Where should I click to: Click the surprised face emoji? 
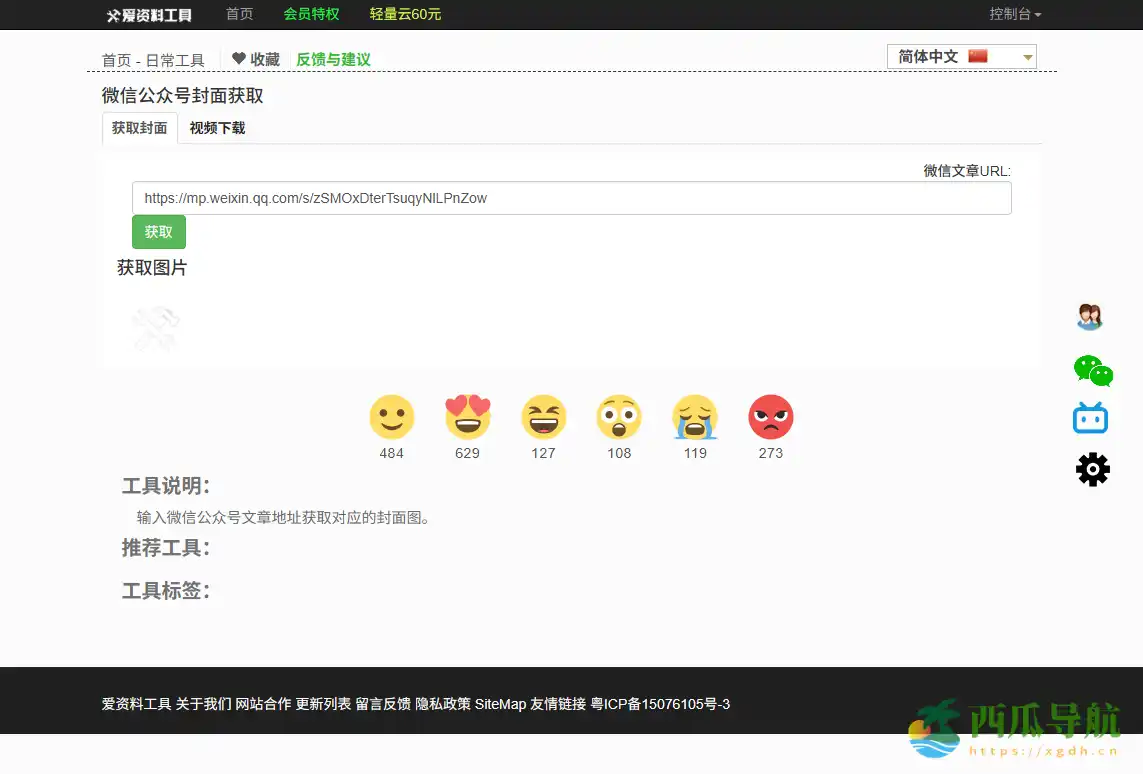[619, 416]
